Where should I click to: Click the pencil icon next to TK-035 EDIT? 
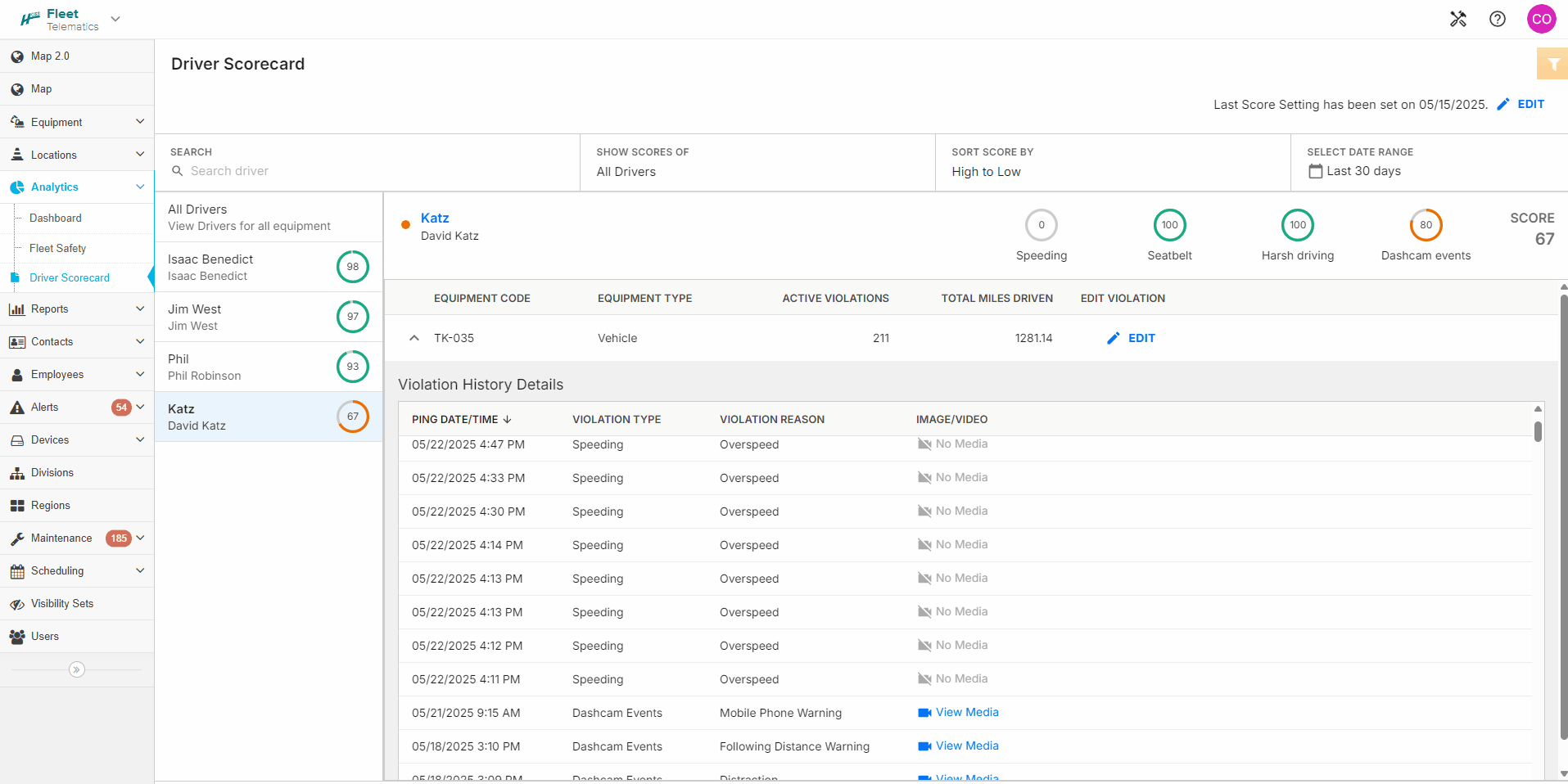pos(1114,338)
